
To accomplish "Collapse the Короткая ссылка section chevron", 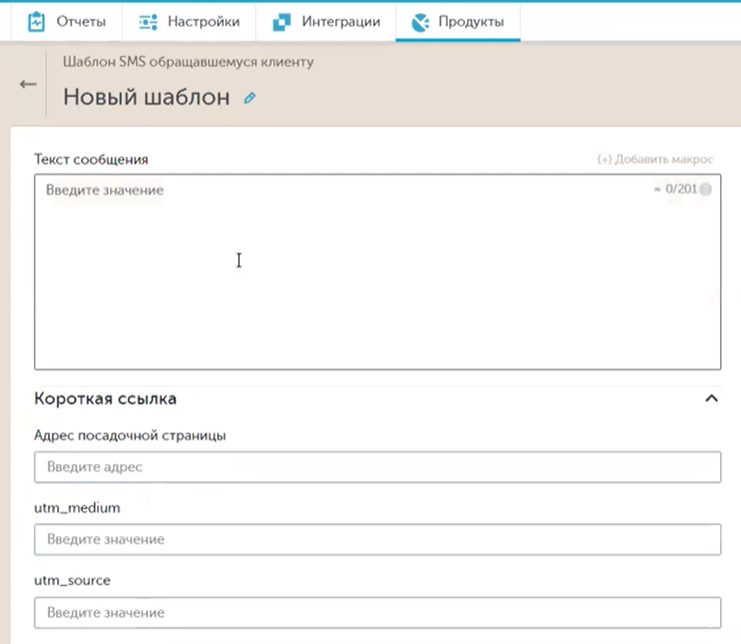I will 711,399.
